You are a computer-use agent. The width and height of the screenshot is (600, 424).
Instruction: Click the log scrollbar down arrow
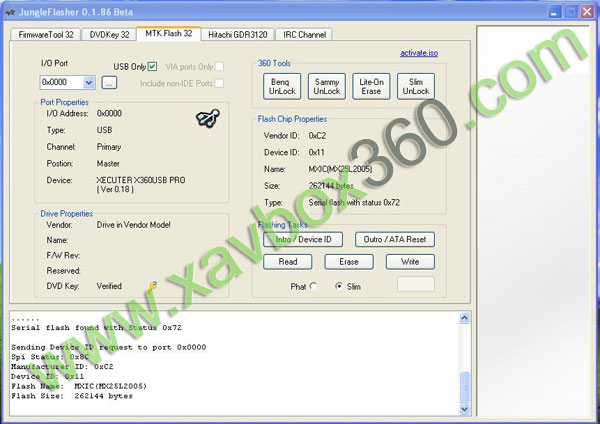pyautogui.click(x=465, y=409)
